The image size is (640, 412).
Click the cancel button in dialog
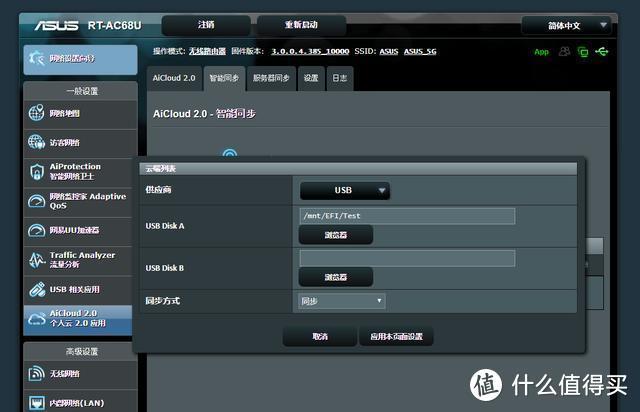[320, 336]
